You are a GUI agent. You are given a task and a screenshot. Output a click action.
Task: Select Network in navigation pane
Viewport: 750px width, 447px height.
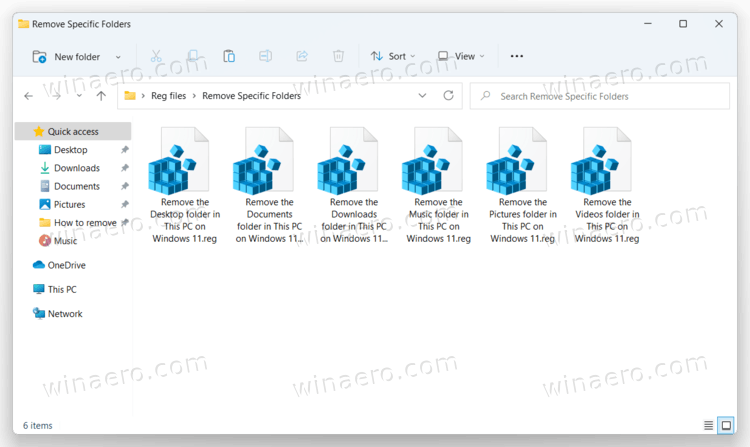point(65,314)
